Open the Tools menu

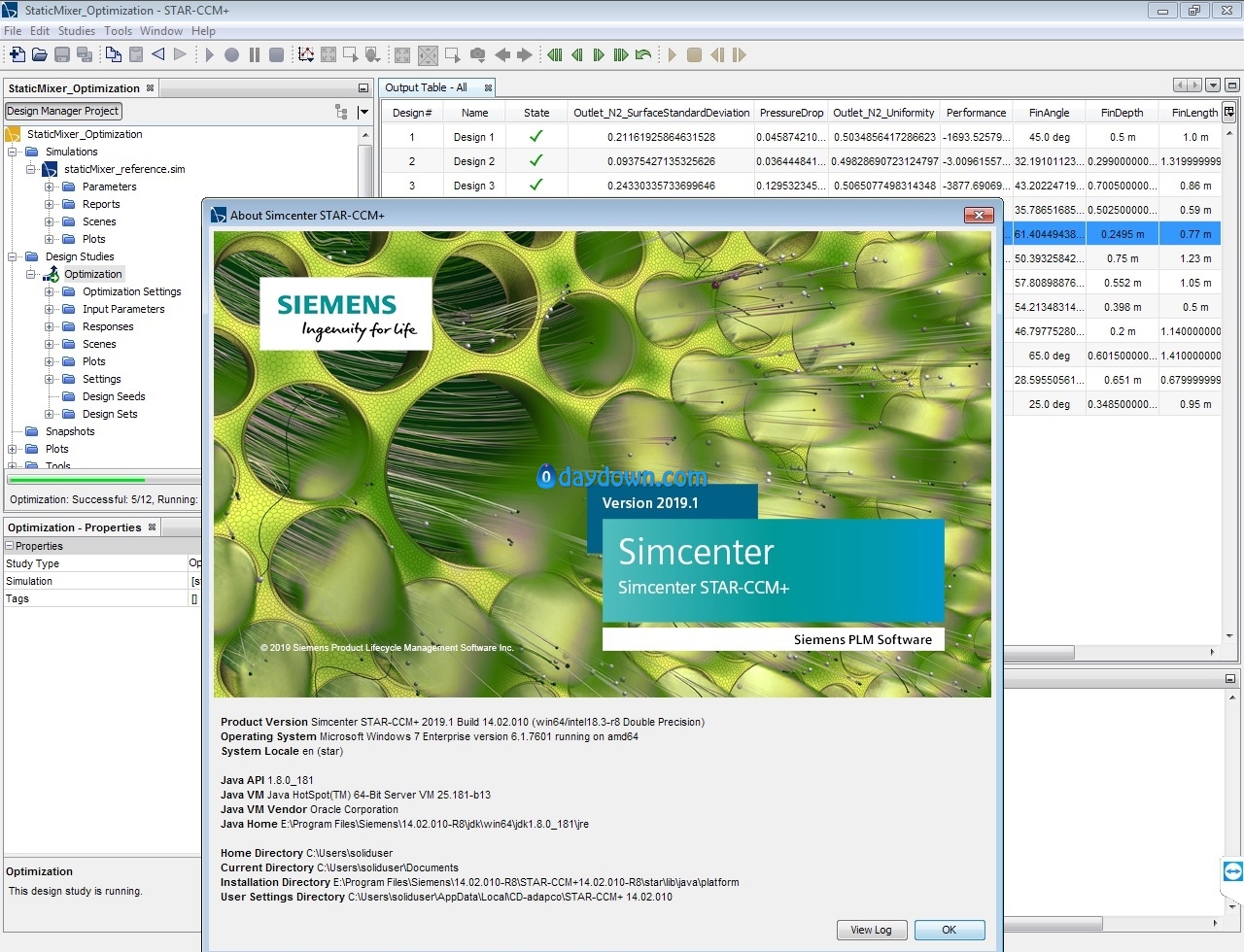click(119, 31)
